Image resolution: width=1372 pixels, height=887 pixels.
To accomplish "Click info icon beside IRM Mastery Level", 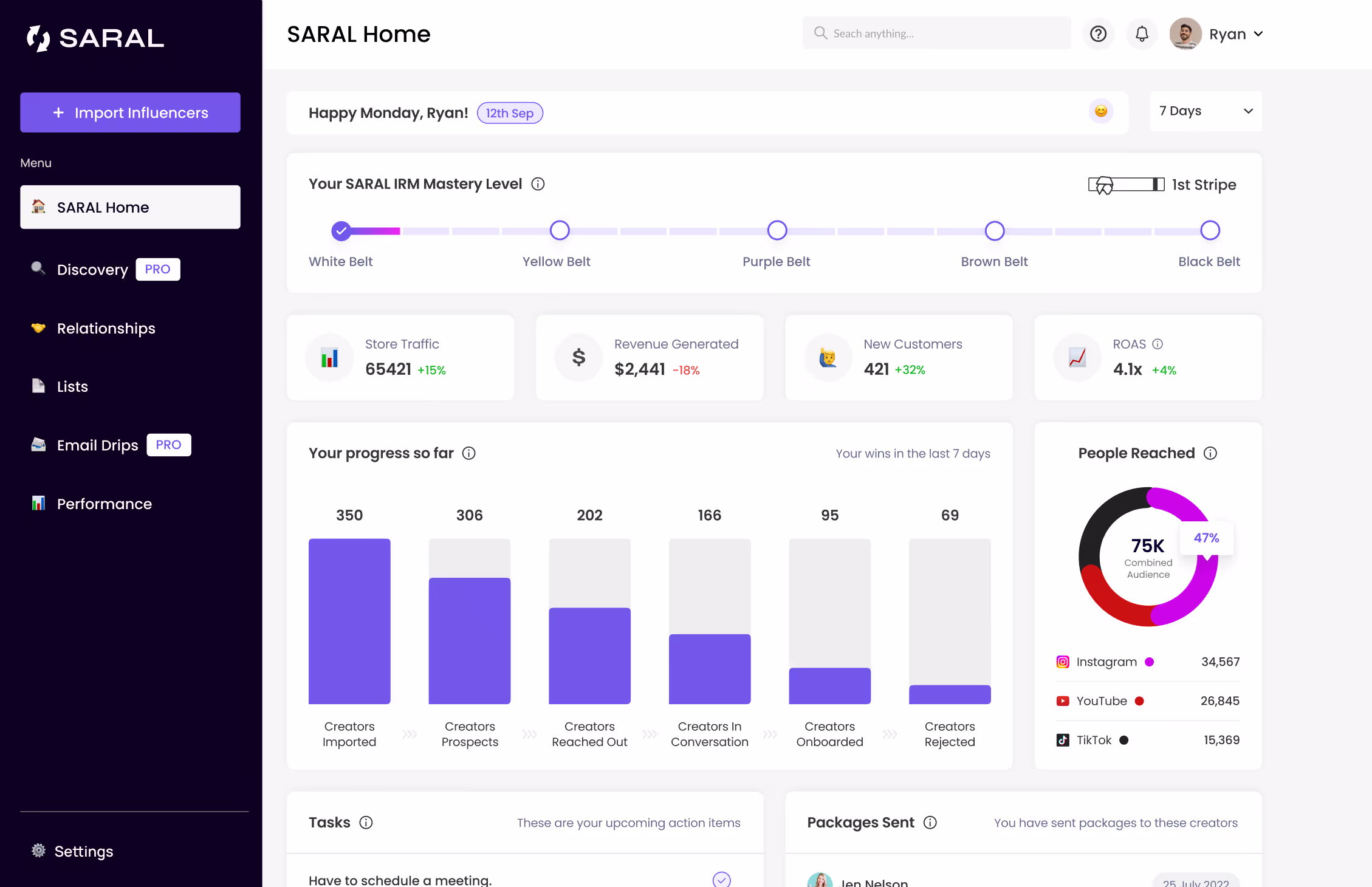I will click(x=538, y=184).
